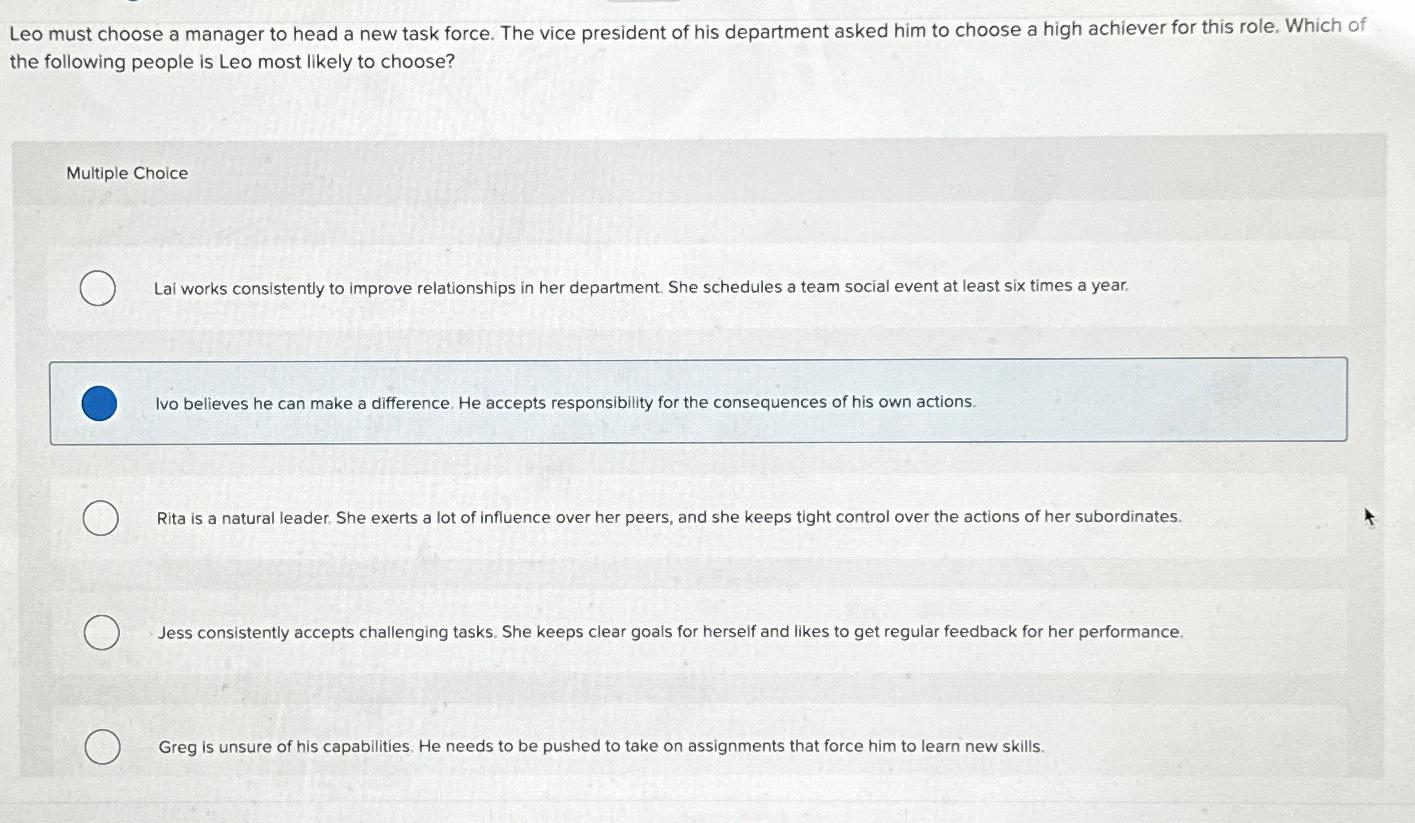Click the Multiple Choice label
This screenshot has height=823, width=1415.
coord(127,172)
